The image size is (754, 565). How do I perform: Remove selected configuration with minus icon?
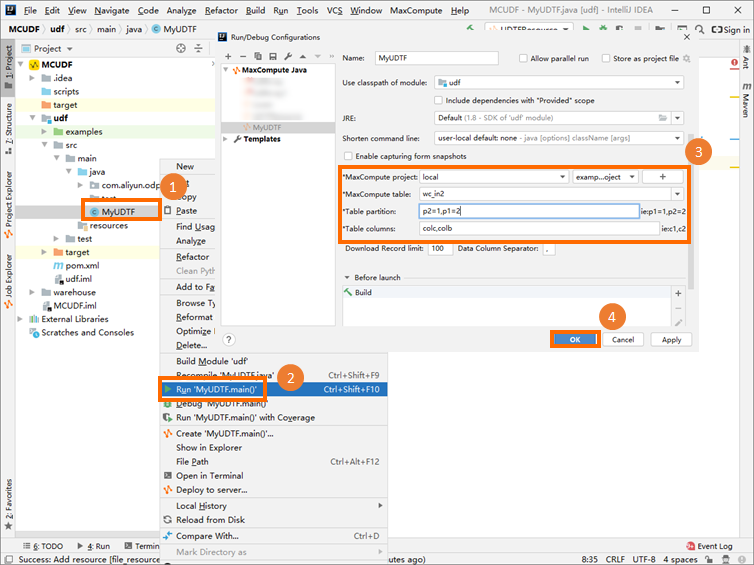point(243,56)
